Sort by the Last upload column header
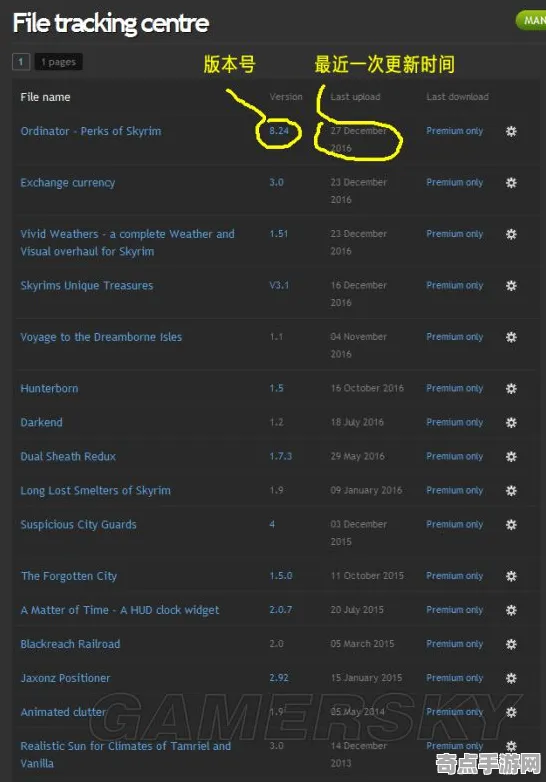Screen dimensions: 546x782 (356, 97)
